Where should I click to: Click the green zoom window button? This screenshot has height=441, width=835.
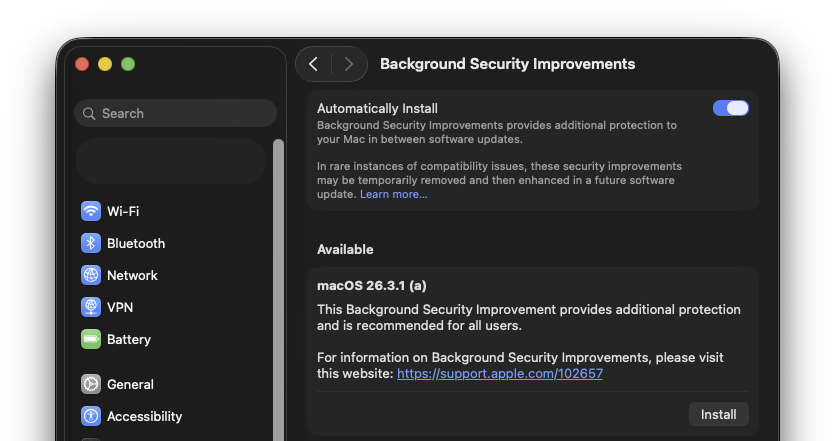coord(128,64)
